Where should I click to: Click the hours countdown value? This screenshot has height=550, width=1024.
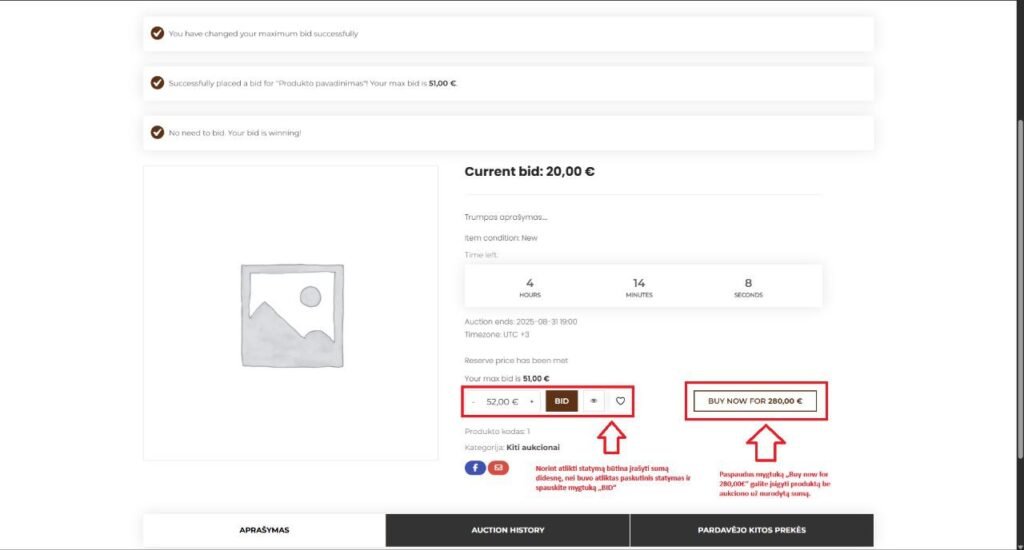530,283
